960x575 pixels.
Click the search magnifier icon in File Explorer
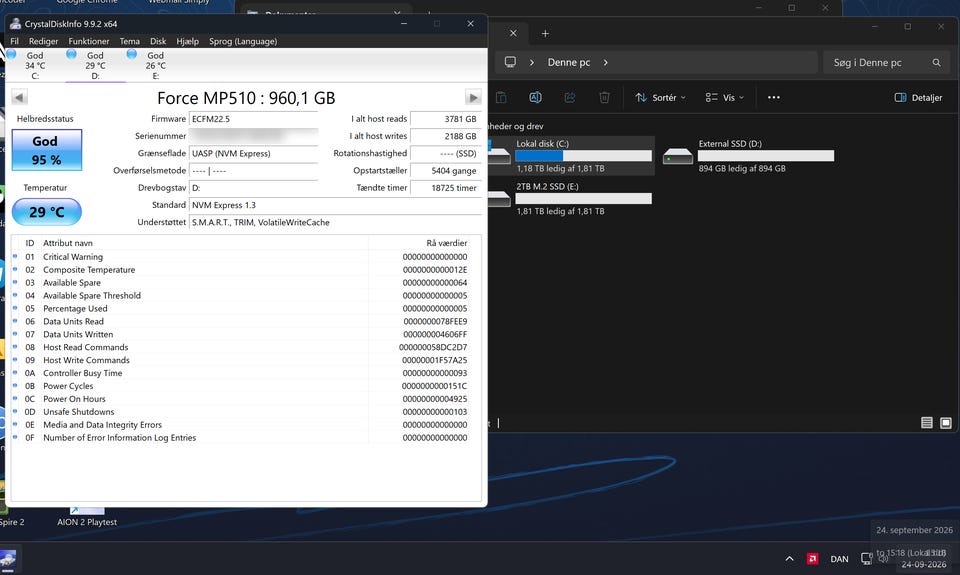(936, 62)
